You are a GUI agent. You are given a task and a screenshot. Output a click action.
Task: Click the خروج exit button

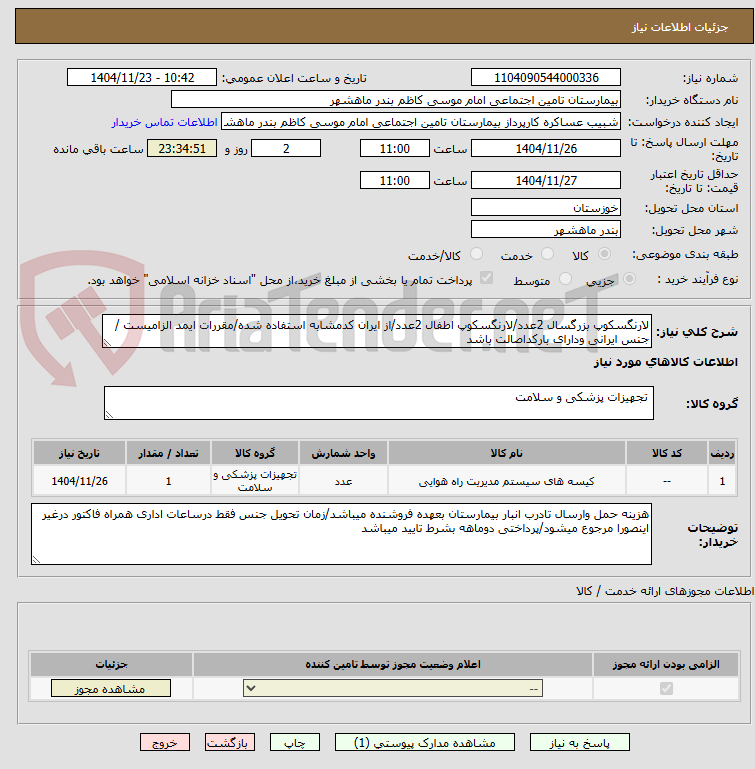(x=165, y=743)
